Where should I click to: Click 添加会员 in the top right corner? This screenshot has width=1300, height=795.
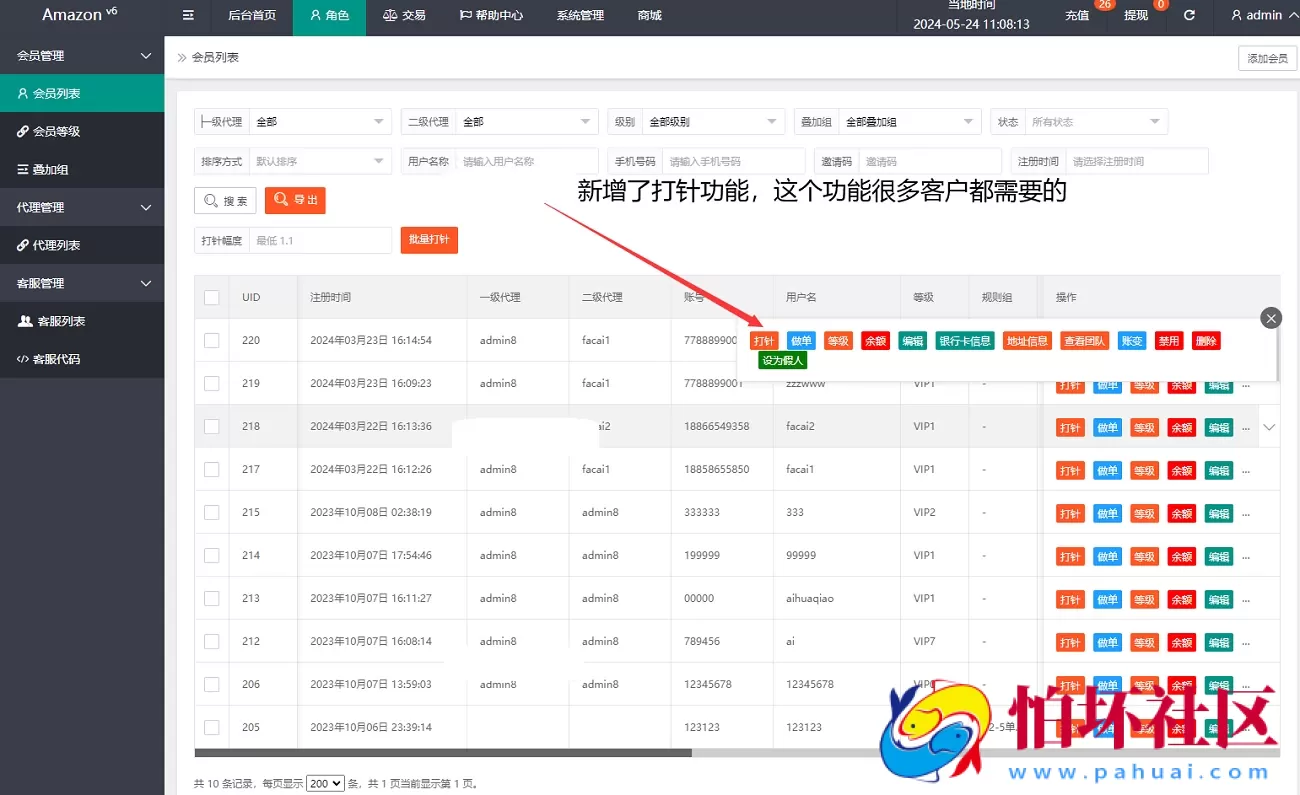coord(1266,58)
